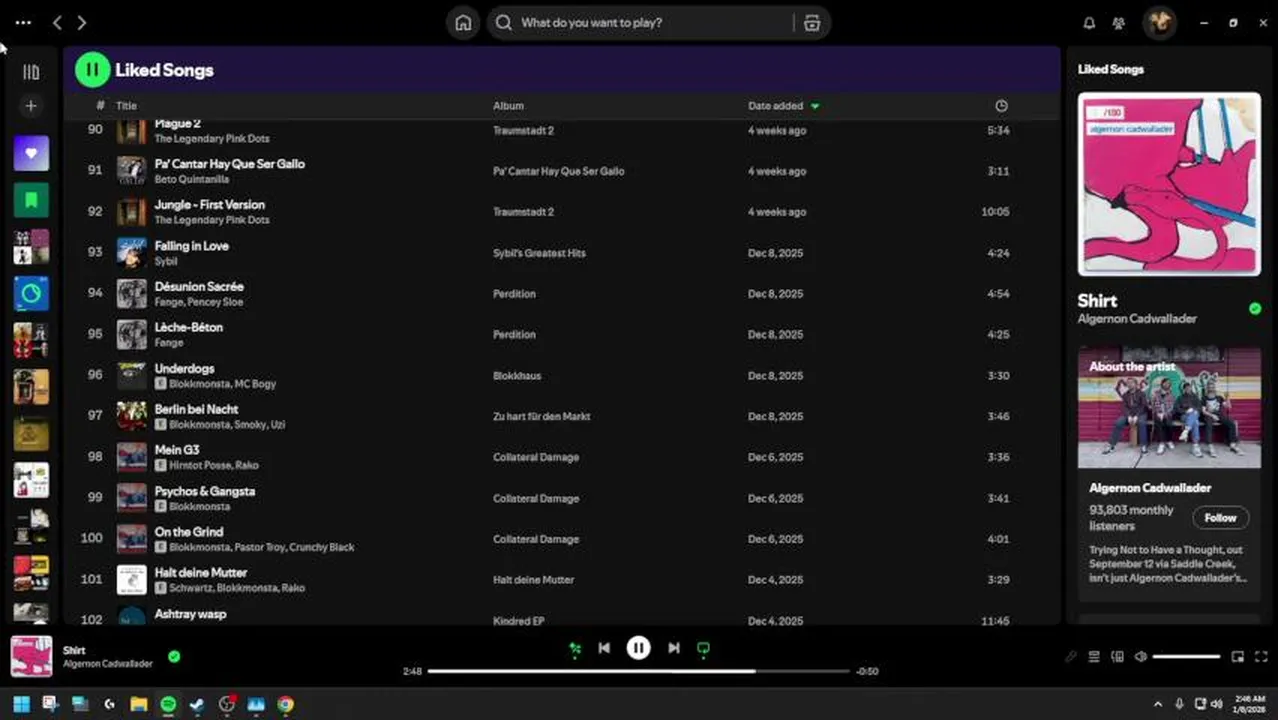Sort by Album column header
The image size is (1278, 720).
click(x=508, y=106)
